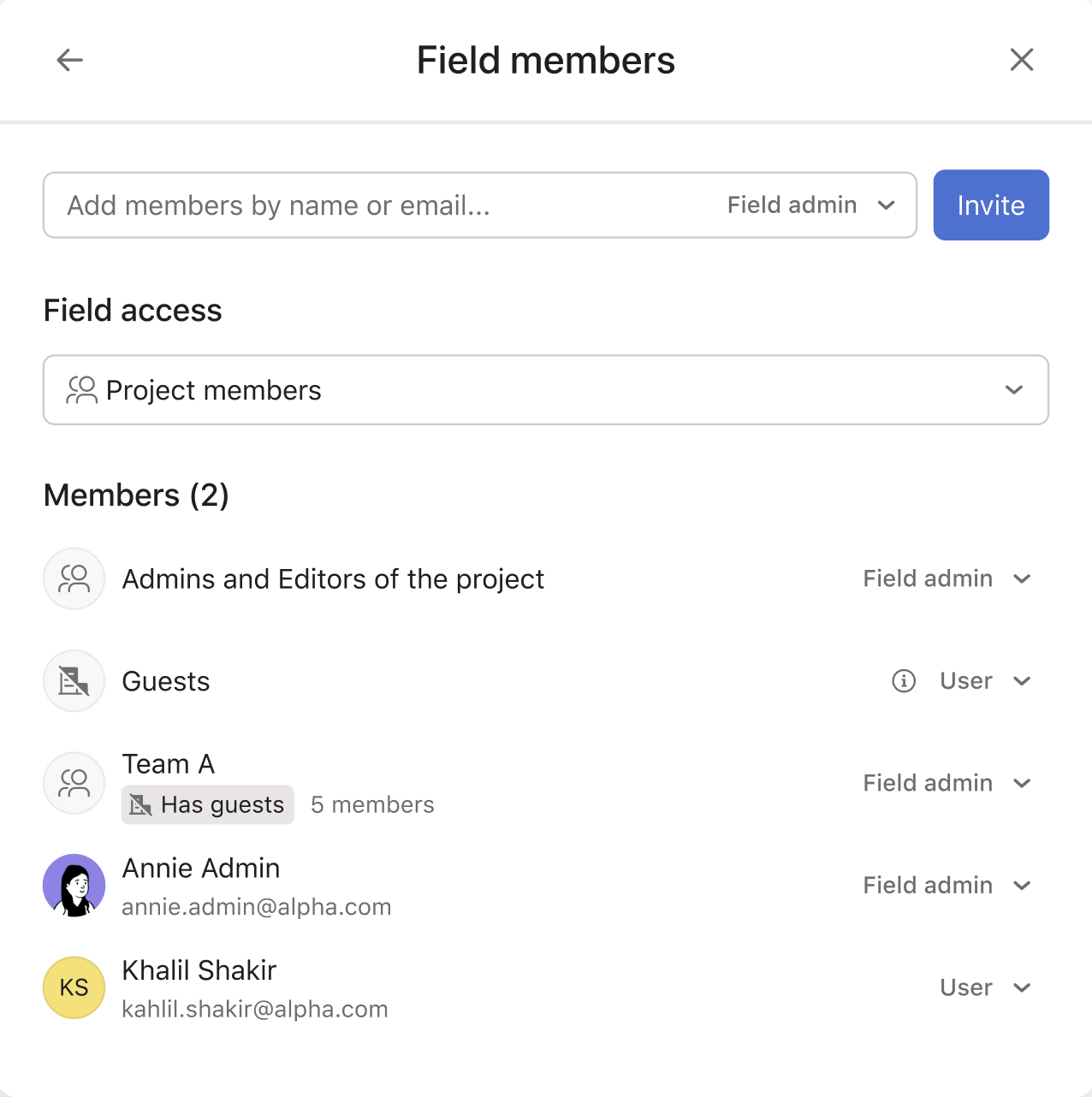Open the Guests User role dropdown
The width and height of the screenshot is (1092, 1097).
[984, 681]
